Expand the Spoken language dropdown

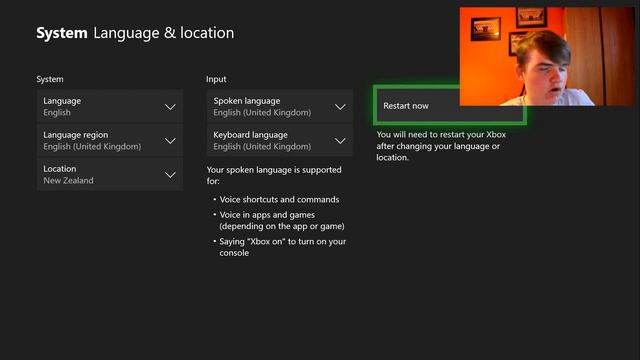point(280,107)
